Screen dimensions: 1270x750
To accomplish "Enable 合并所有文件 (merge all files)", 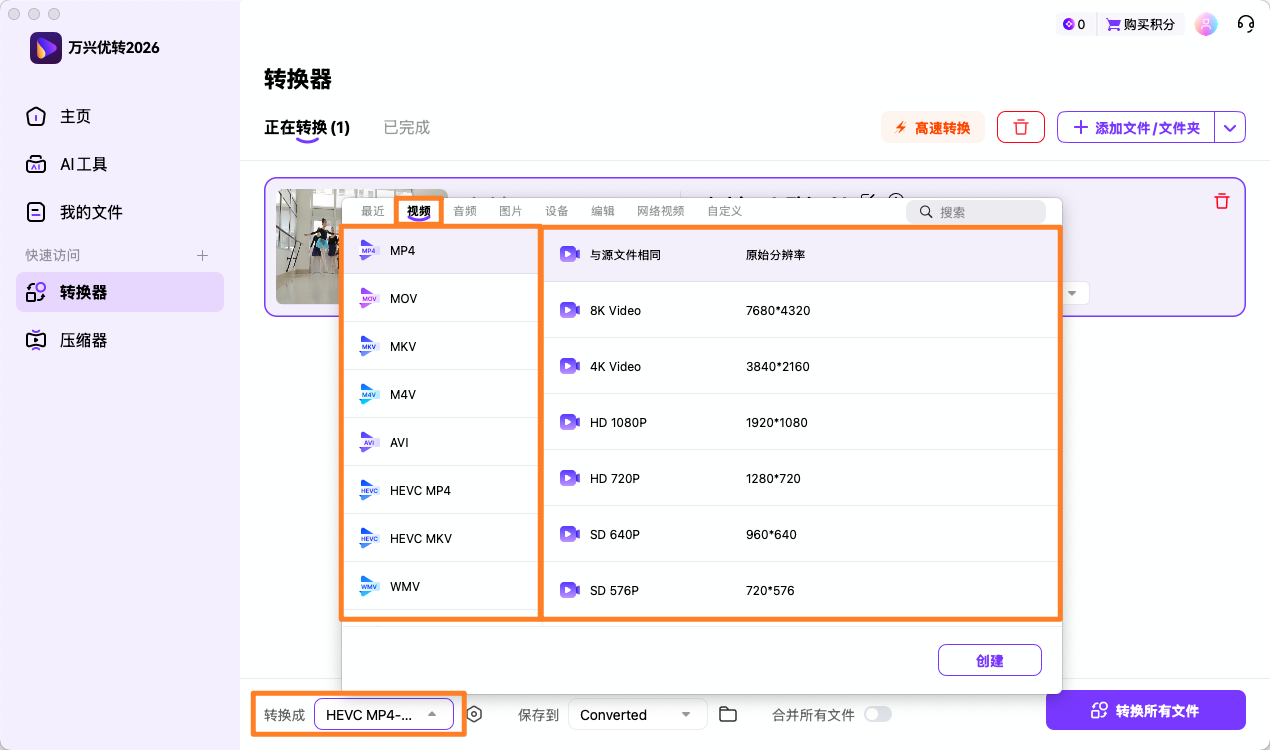I will (x=879, y=714).
